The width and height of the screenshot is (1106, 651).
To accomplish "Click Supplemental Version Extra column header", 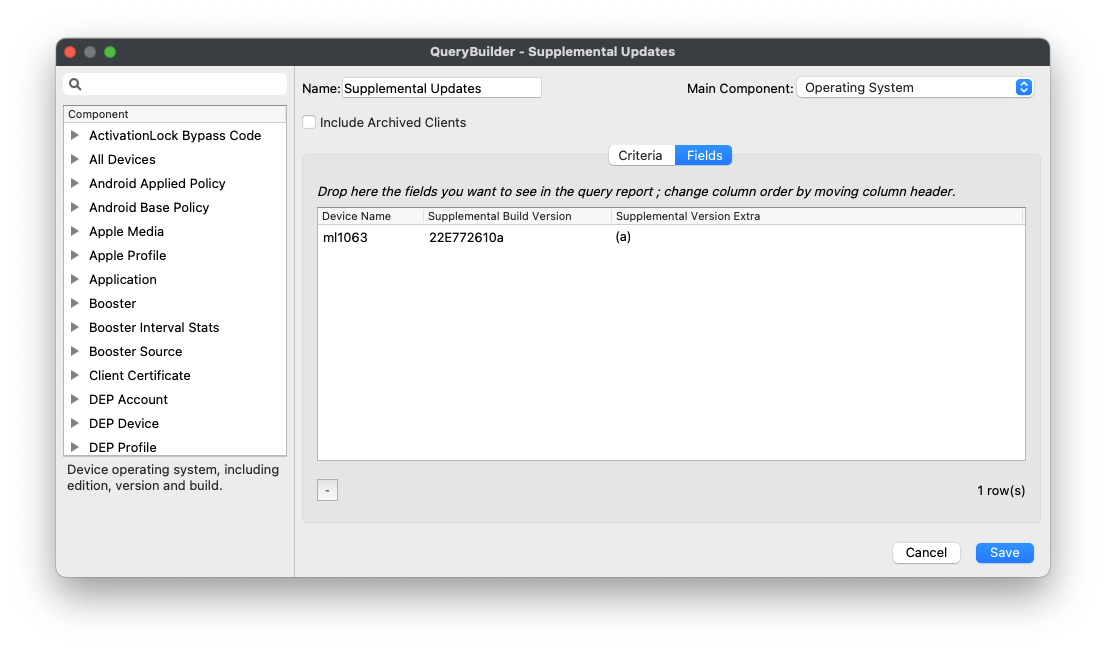I will [818, 217].
